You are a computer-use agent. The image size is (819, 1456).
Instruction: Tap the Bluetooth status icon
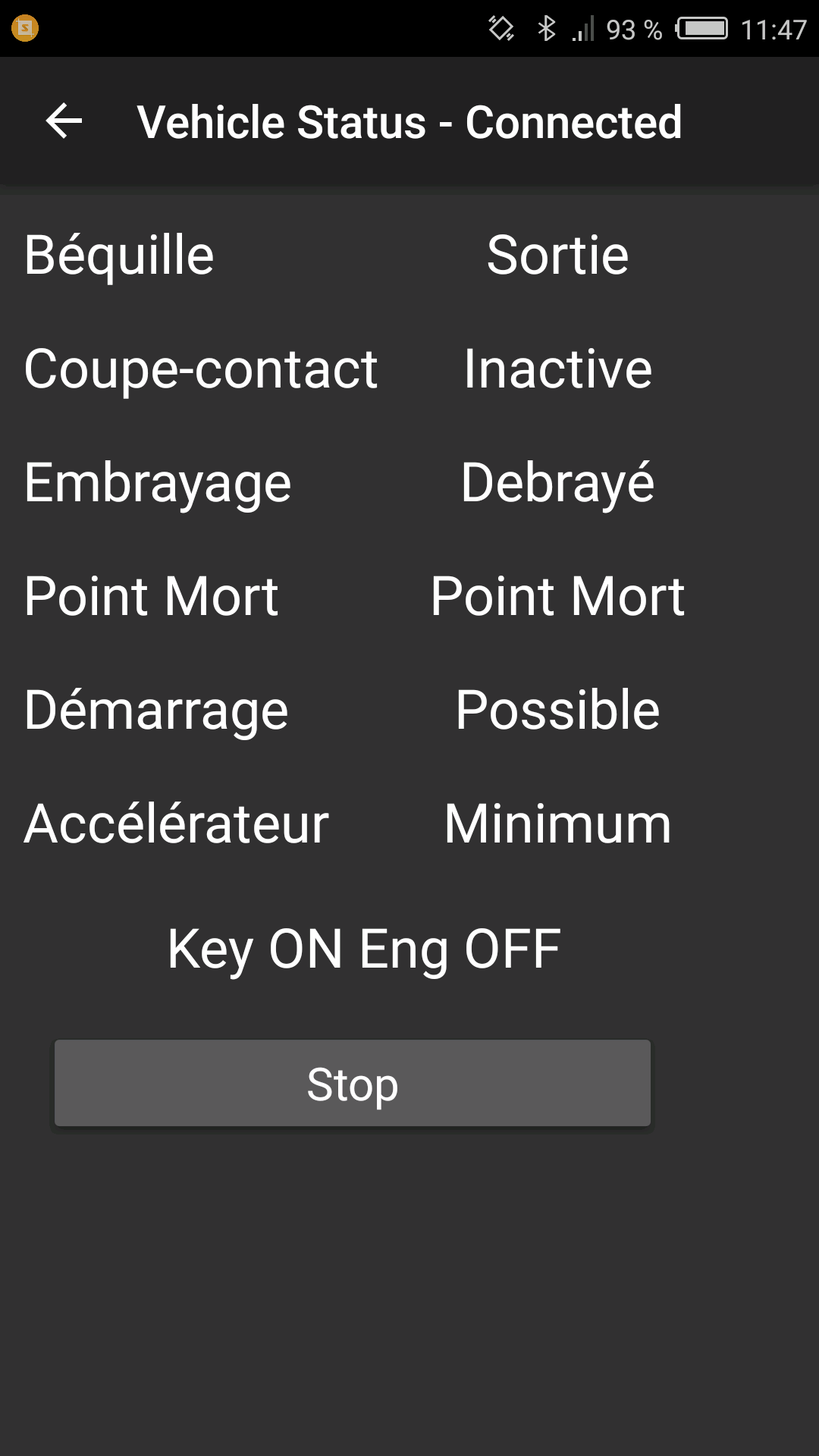click(546, 29)
